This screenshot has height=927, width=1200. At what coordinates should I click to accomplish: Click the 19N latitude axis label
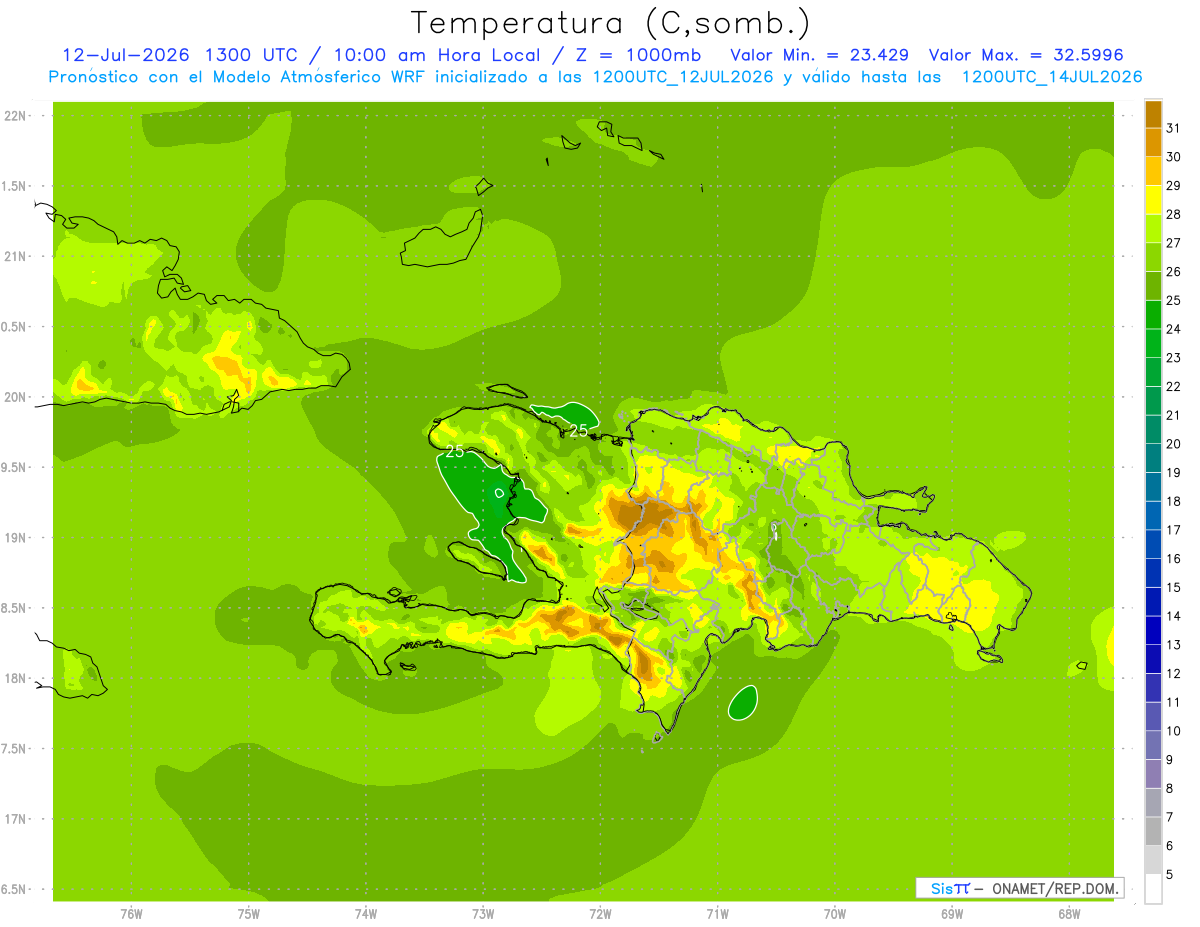[17, 538]
